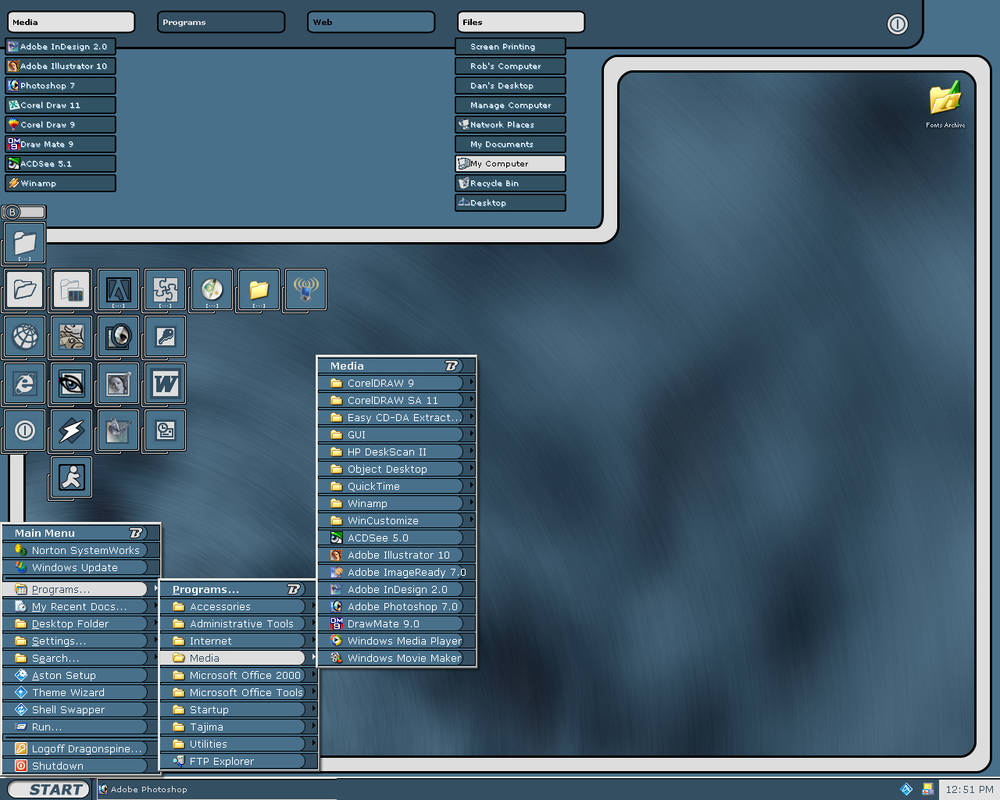Click the camera lens toolbar tile
Viewport: 1000px width, 800px height.
point(119,336)
